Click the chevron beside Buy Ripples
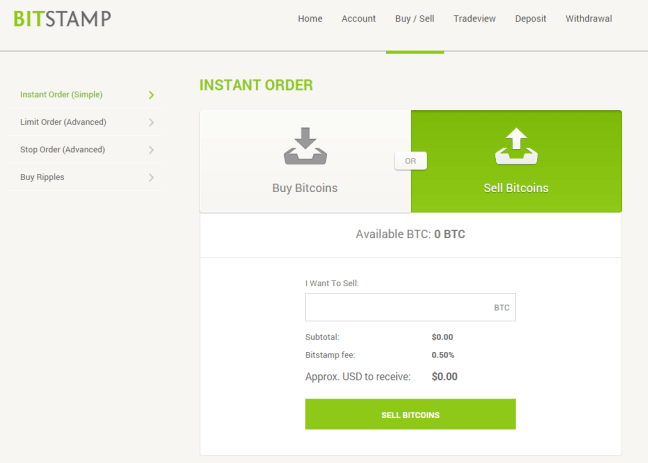Screen dimensions: 648x463 [151, 177]
